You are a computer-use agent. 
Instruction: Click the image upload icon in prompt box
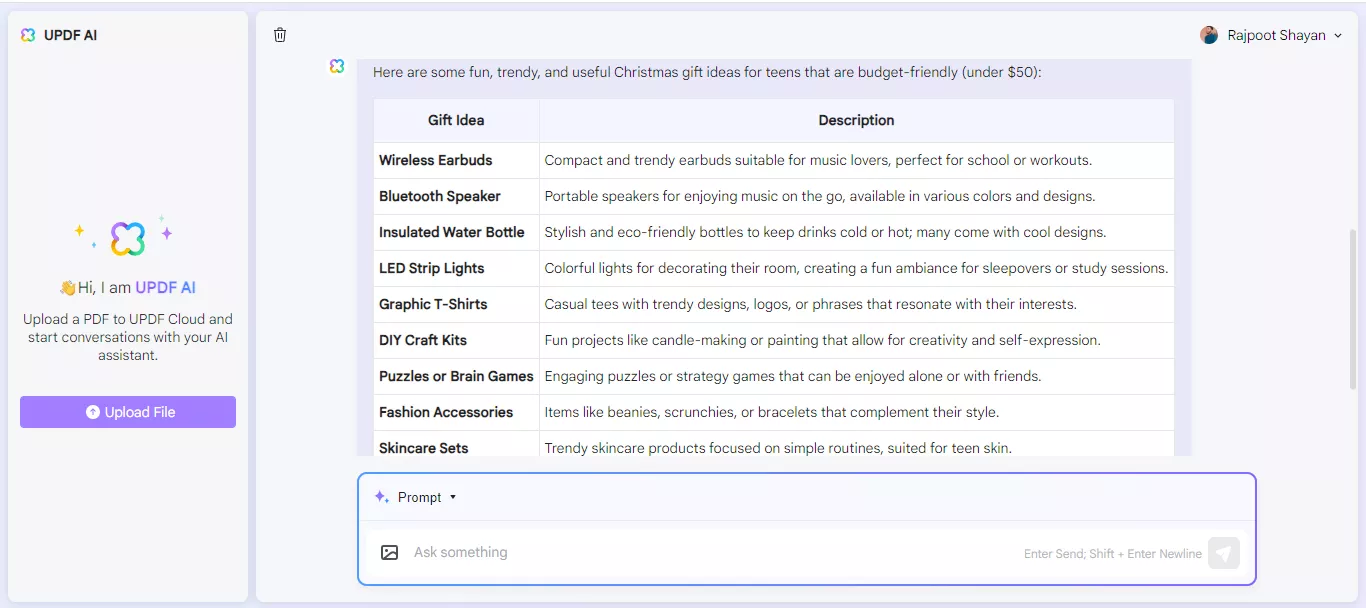tap(390, 552)
